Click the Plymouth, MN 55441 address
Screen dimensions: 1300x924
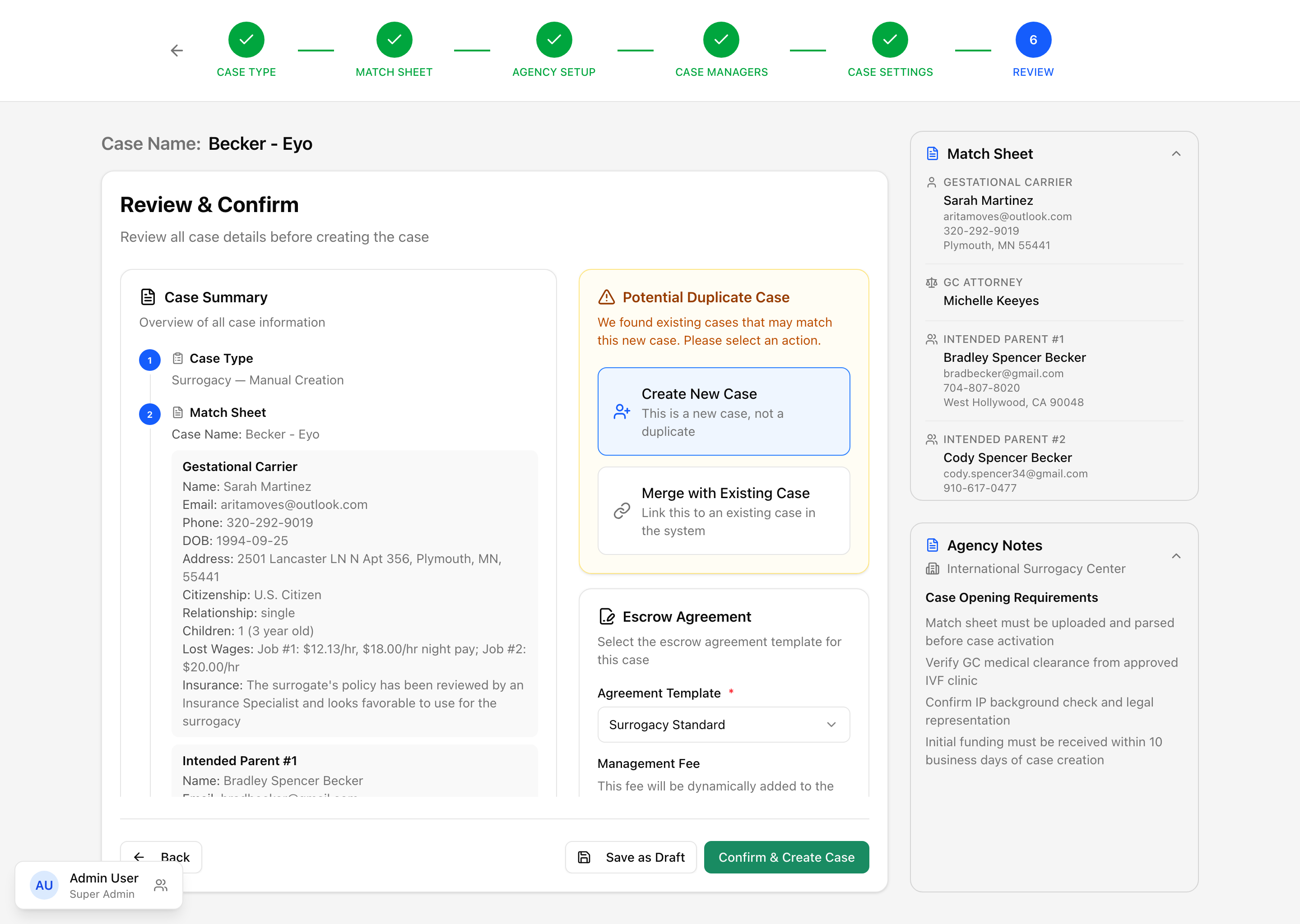(997, 245)
